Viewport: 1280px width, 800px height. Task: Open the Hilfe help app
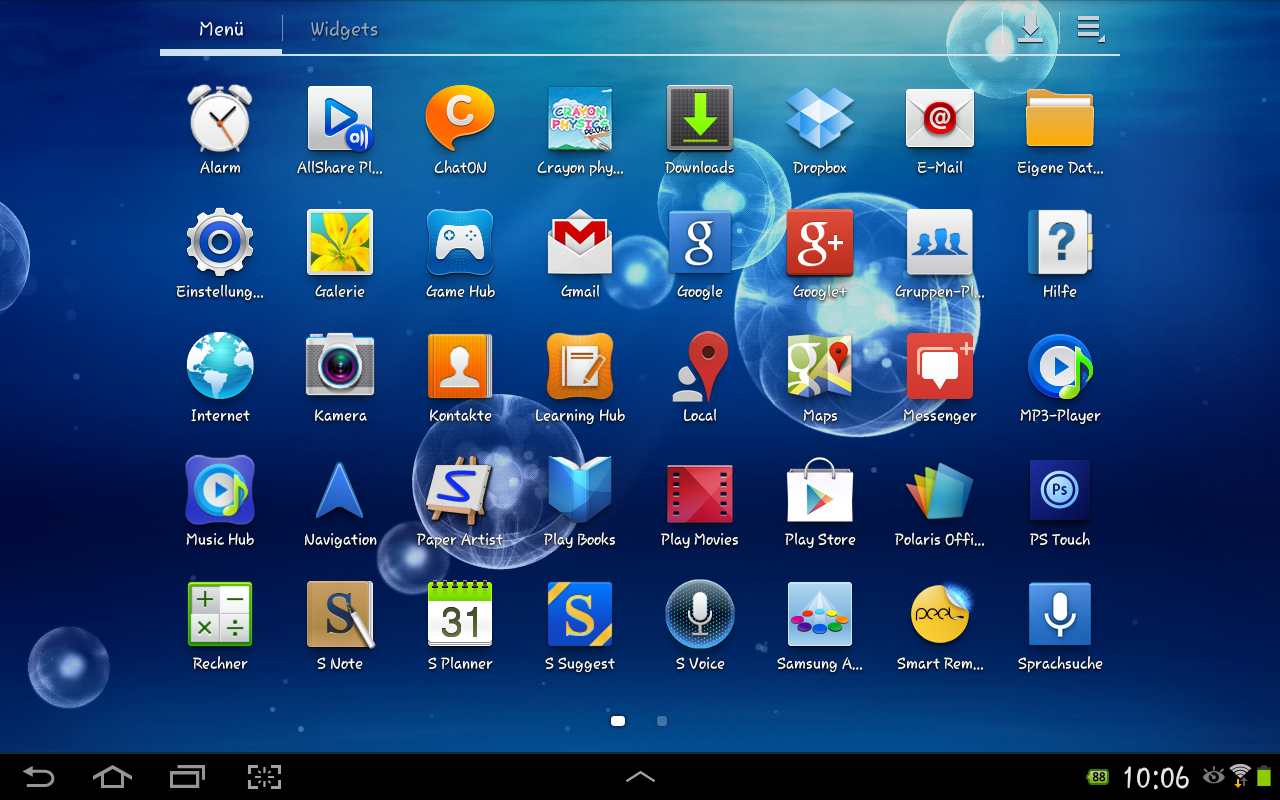[x=1060, y=243]
